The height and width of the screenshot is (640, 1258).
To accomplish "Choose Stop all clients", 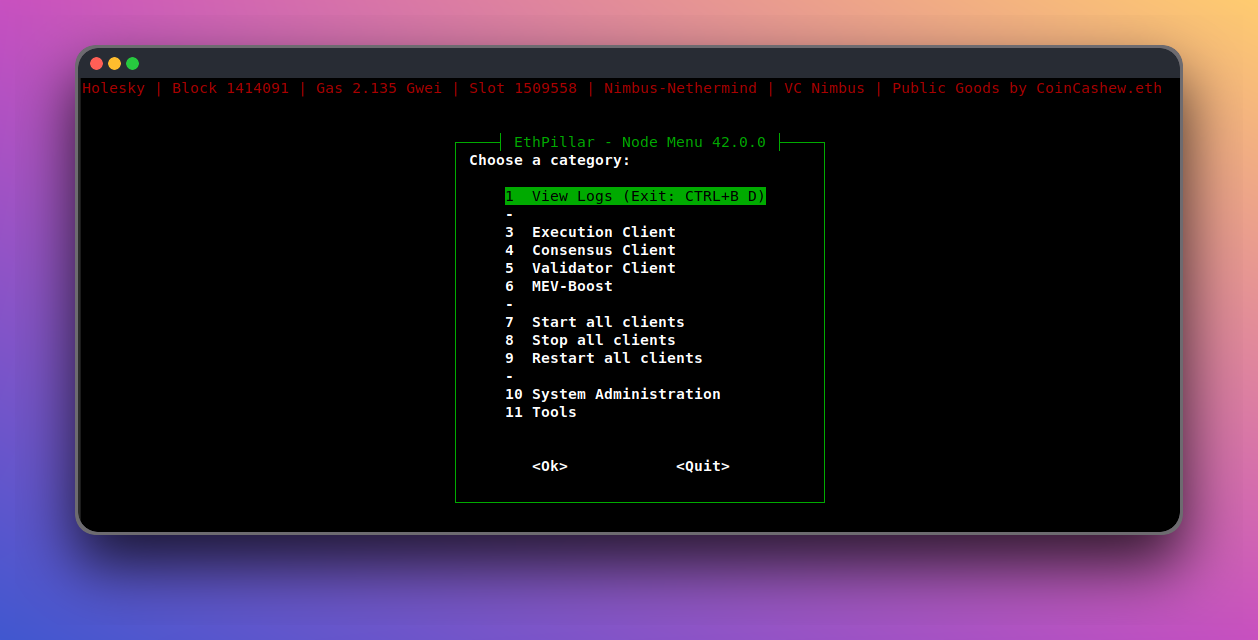I will (x=590, y=340).
